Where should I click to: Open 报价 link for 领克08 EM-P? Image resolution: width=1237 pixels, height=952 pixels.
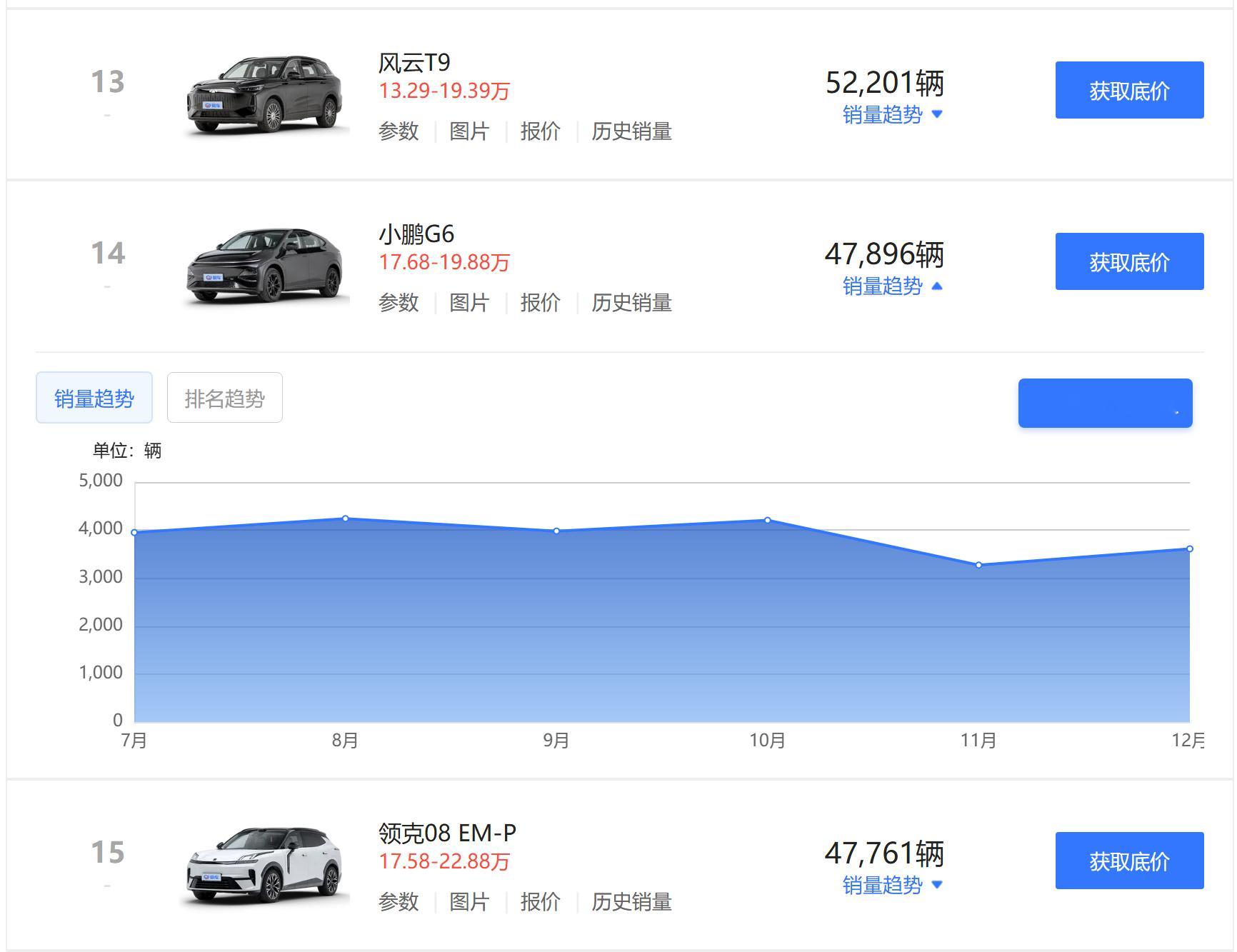[x=540, y=902]
